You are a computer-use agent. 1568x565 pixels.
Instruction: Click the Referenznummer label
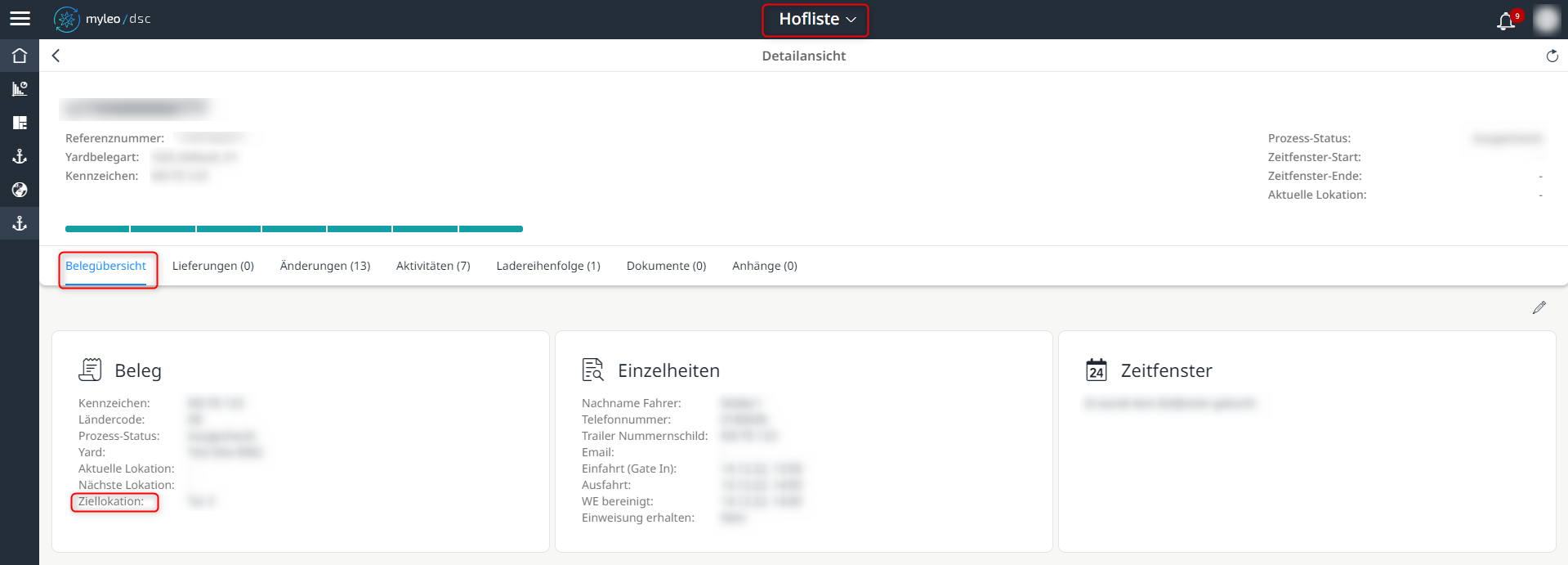click(114, 138)
